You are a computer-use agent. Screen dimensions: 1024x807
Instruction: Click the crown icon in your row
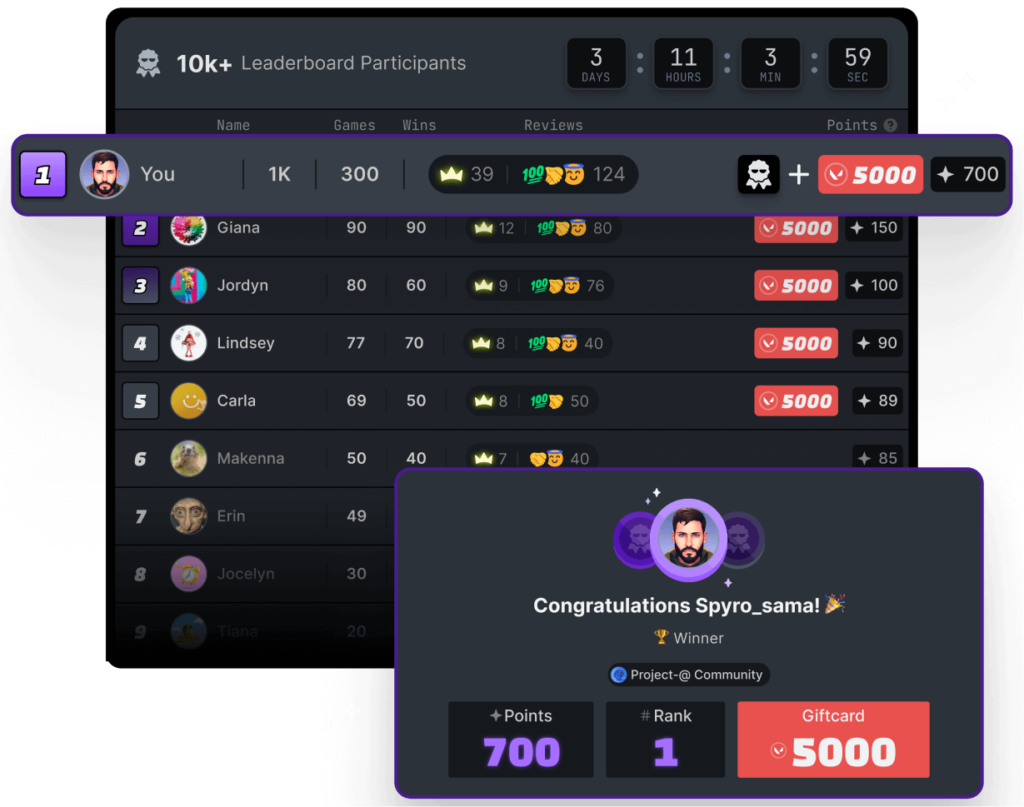[x=451, y=174]
